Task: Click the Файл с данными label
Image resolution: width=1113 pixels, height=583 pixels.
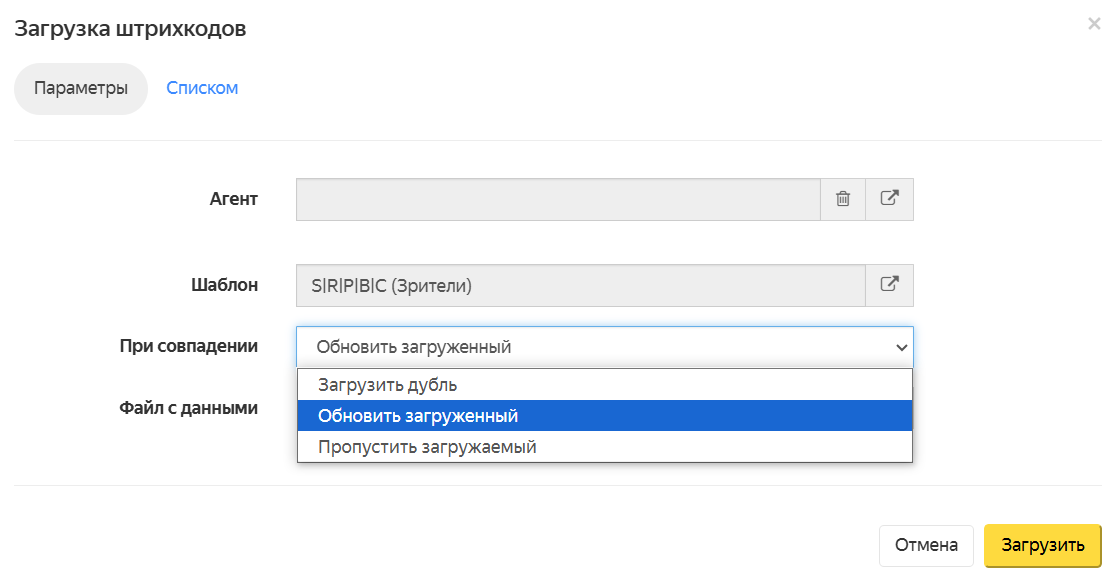Action: tap(189, 408)
